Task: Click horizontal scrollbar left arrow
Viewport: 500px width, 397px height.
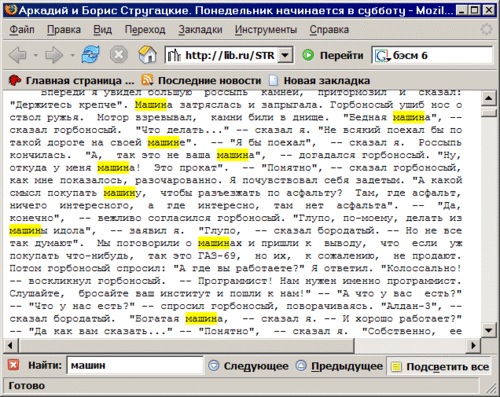Action: (x=10, y=345)
